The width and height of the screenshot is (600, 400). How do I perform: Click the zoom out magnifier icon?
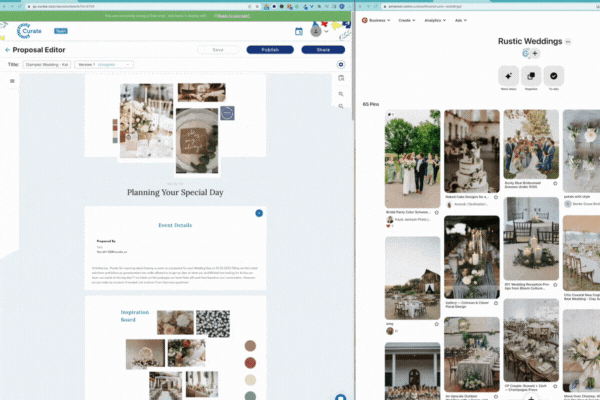click(341, 104)
